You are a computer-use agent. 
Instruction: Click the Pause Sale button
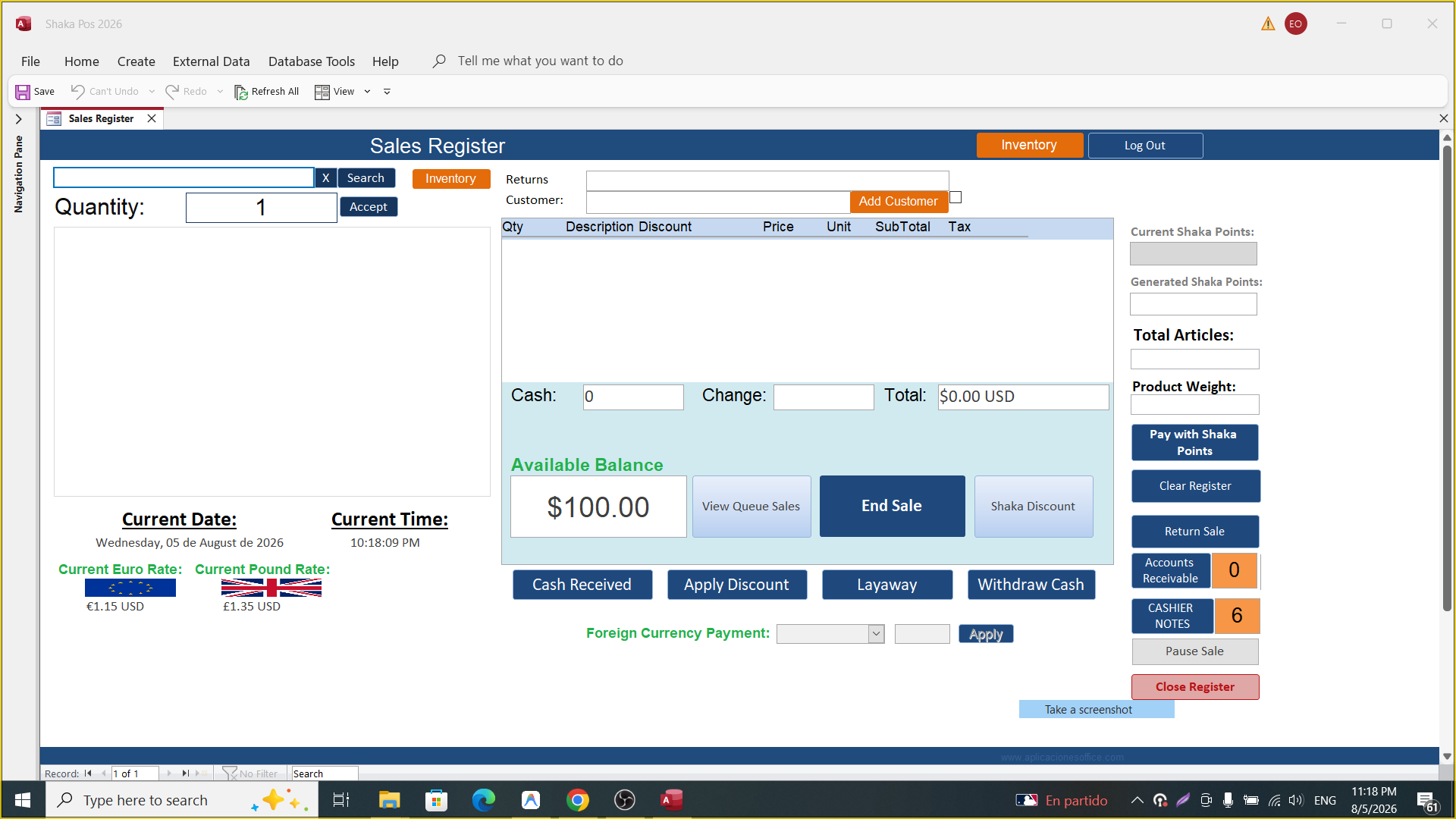click(1195, 651)
